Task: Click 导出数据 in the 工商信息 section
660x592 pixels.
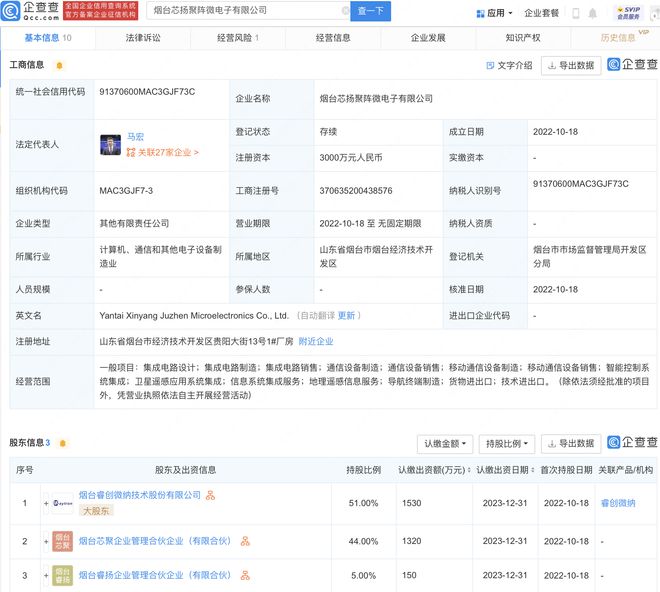Action: click(x=571, y=66)
